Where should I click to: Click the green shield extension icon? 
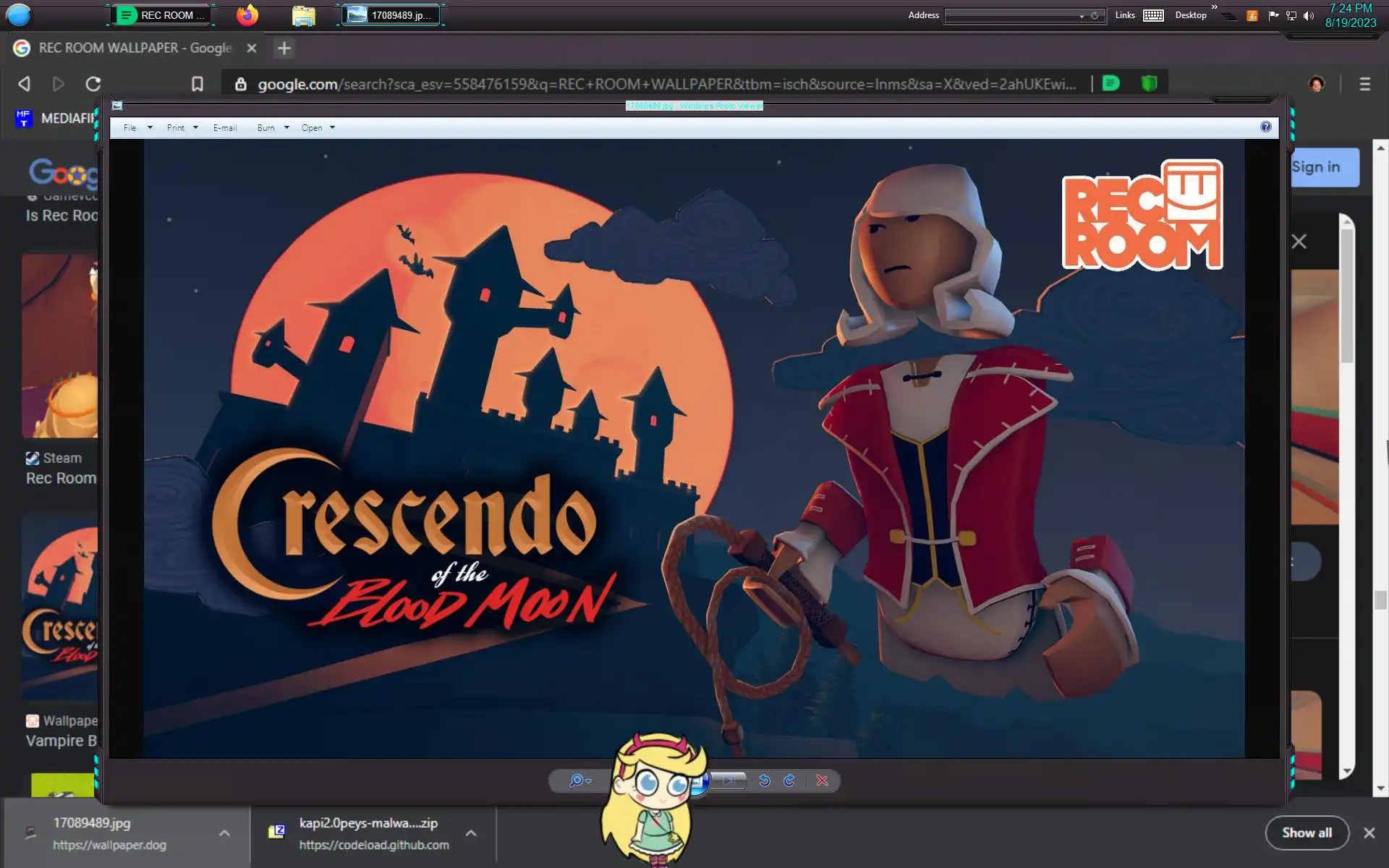tap(1149, 84)
